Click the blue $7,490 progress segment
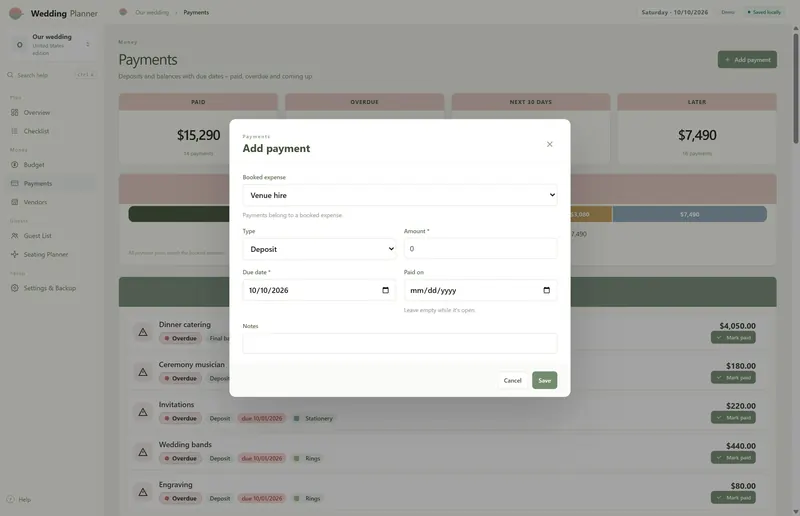The image size is (800, 516). 689,214
